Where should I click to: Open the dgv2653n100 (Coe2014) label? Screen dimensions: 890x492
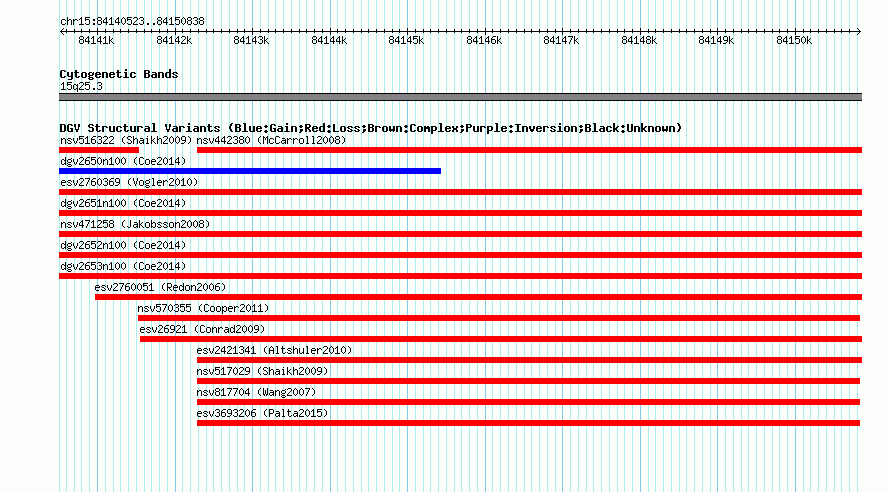pos(123,266)
